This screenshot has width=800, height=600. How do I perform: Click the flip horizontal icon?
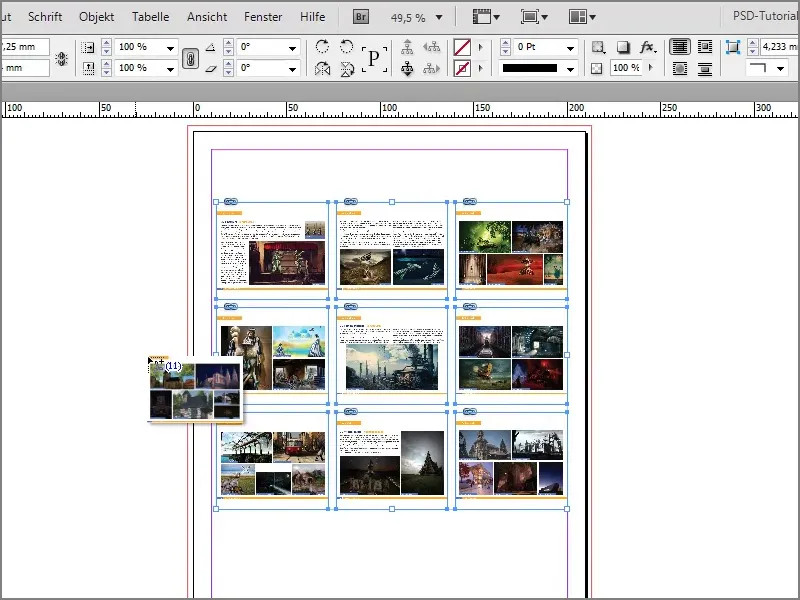pos(324,70)
